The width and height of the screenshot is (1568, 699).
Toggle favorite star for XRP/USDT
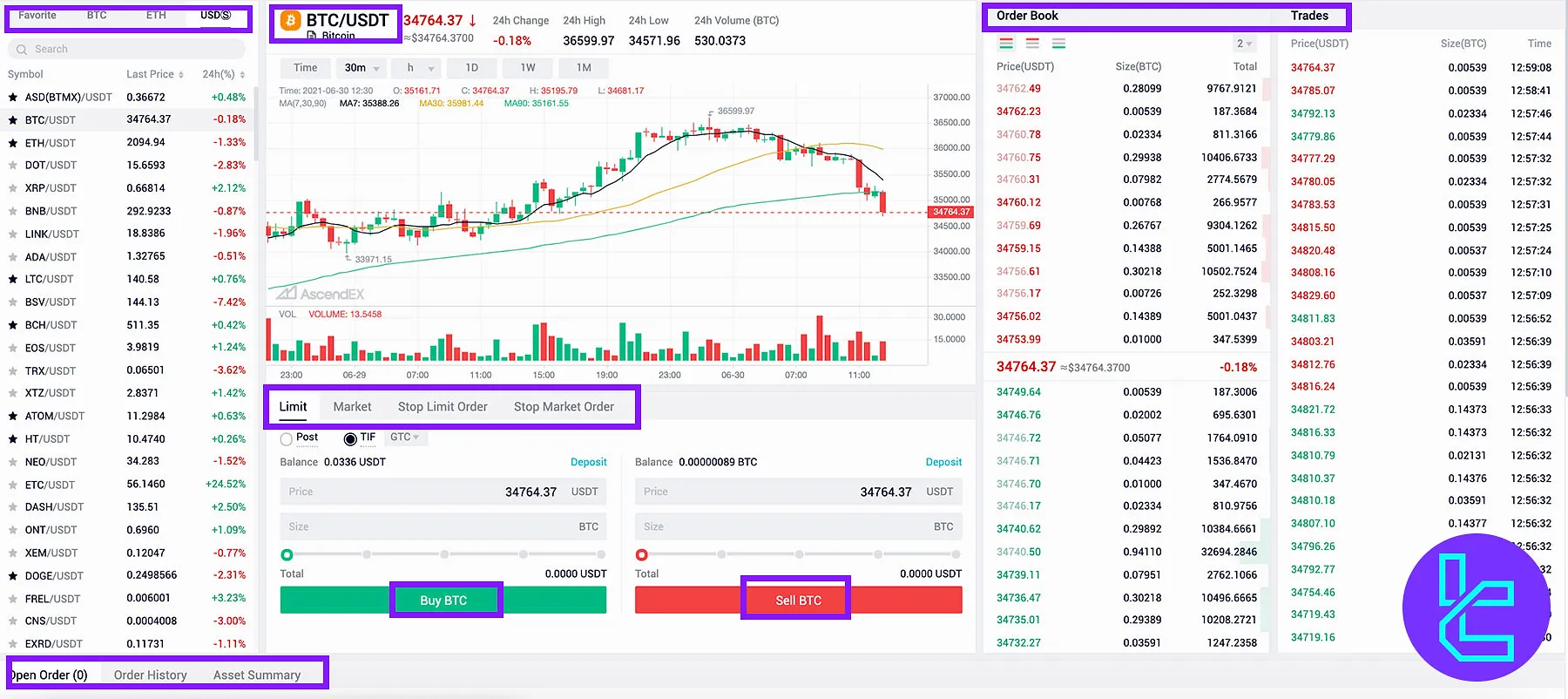13,188
